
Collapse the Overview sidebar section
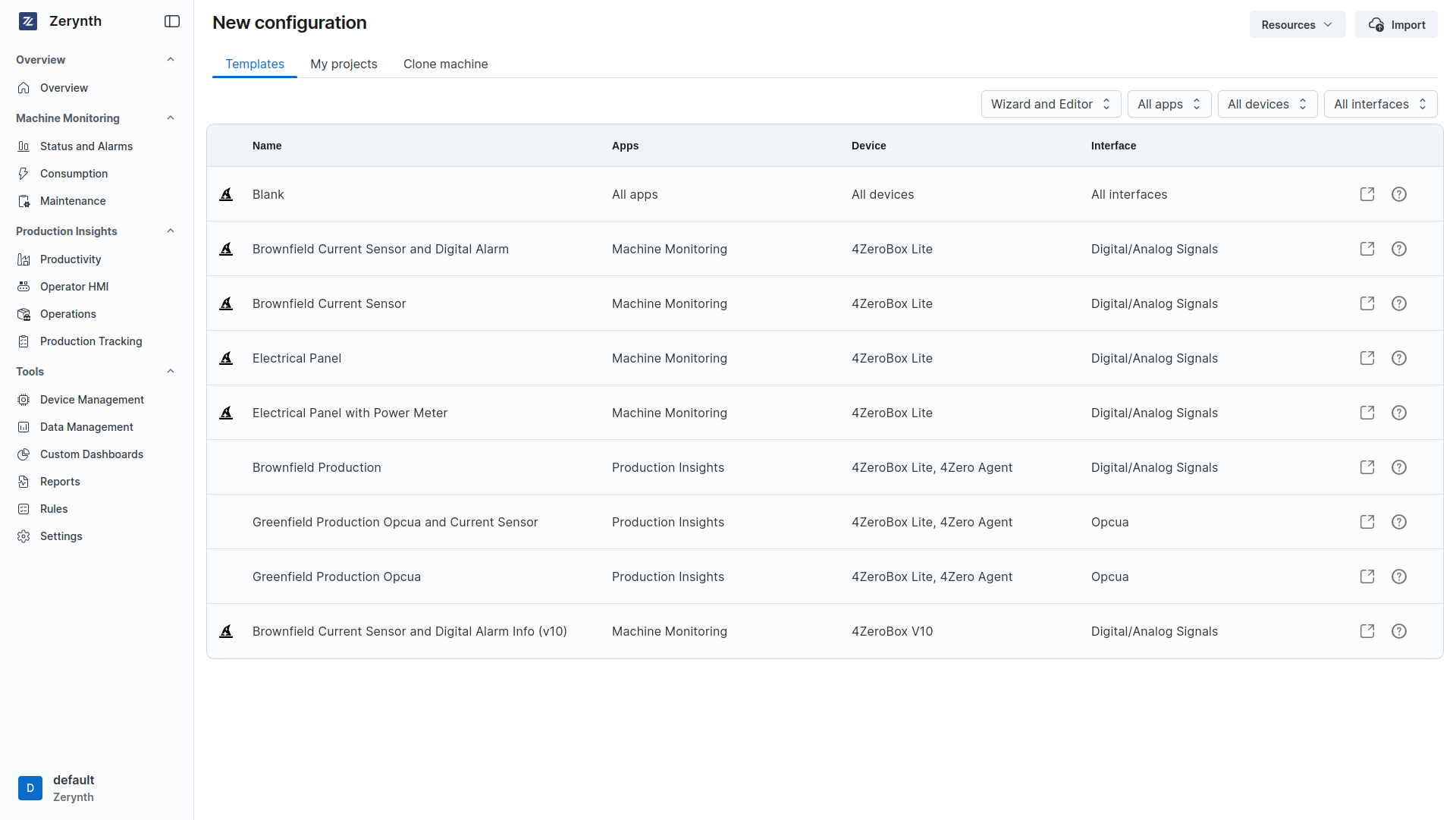(171, 60)
